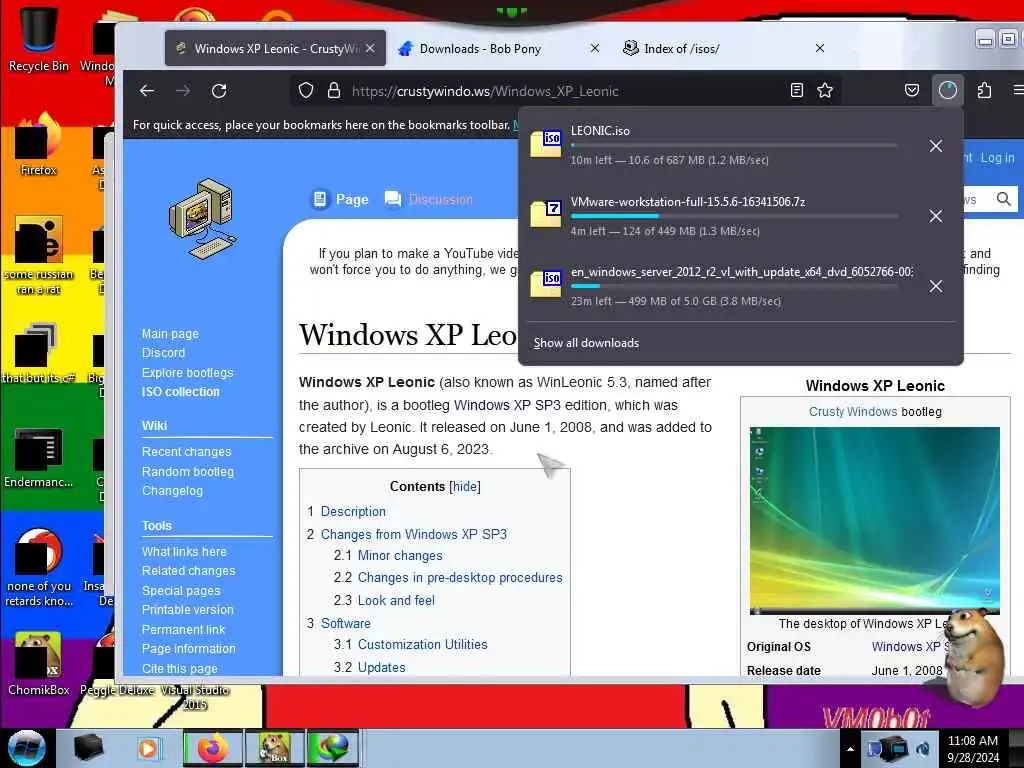The image size is (1024, 768).
Task: Open media player taskbar icon
Action: (x=148, y=748)
